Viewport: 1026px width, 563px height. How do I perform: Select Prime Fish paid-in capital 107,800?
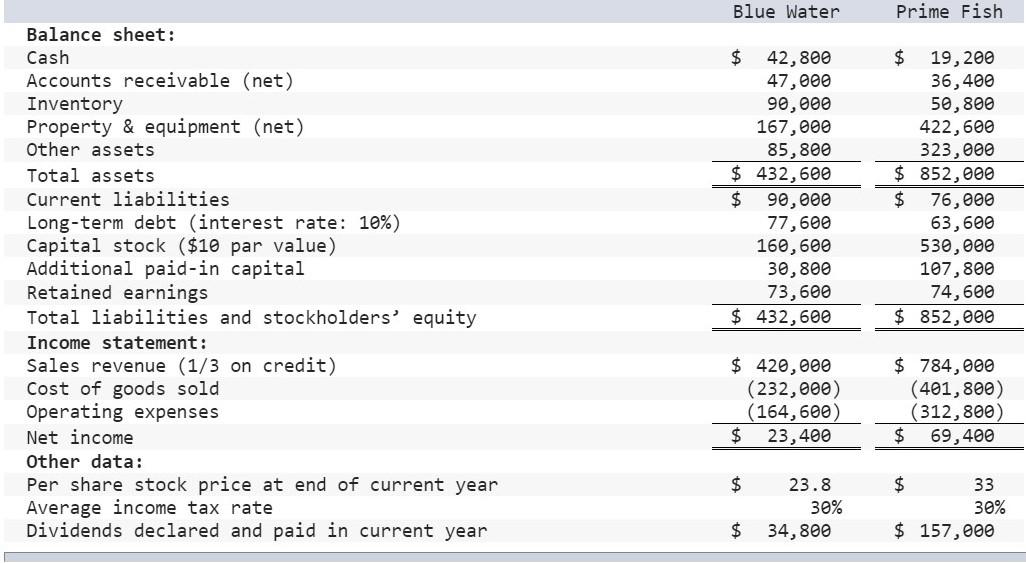click(957, 268)
